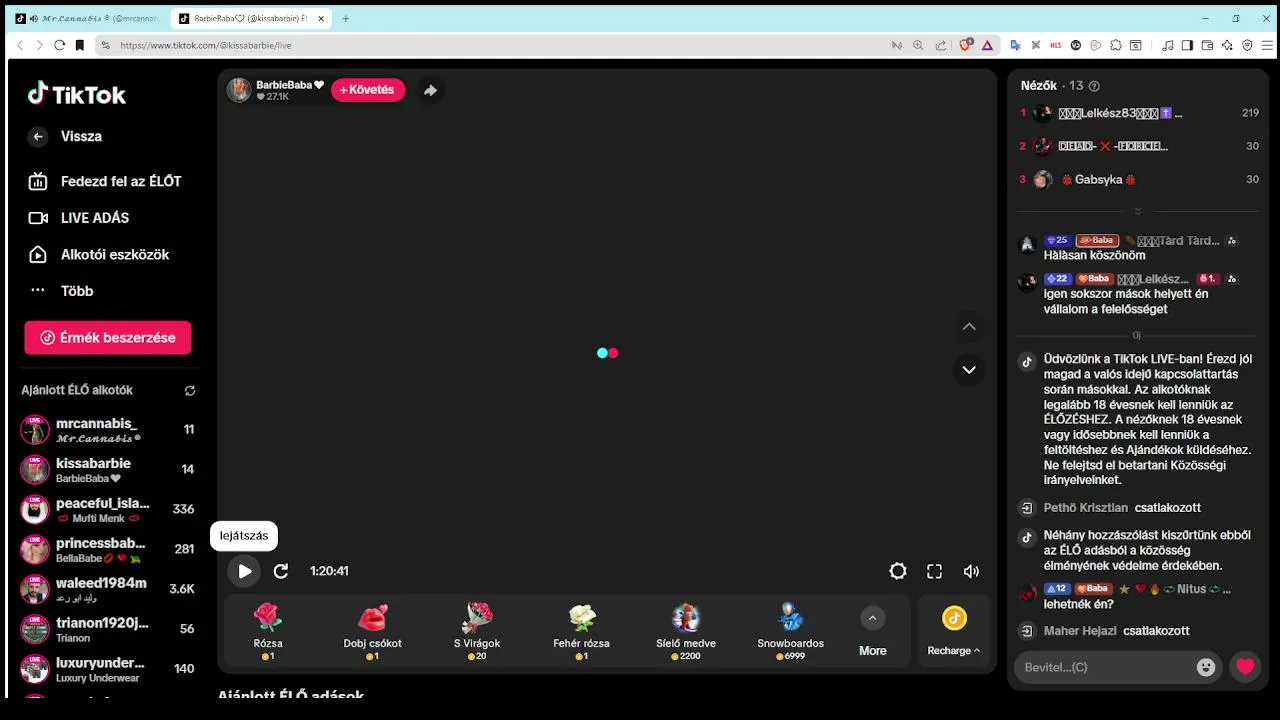This screenshot has width=1280, height=720.
Task: Refresh the Ajánlott ÉLŐ alkotók list
Action: click(190, 391)
